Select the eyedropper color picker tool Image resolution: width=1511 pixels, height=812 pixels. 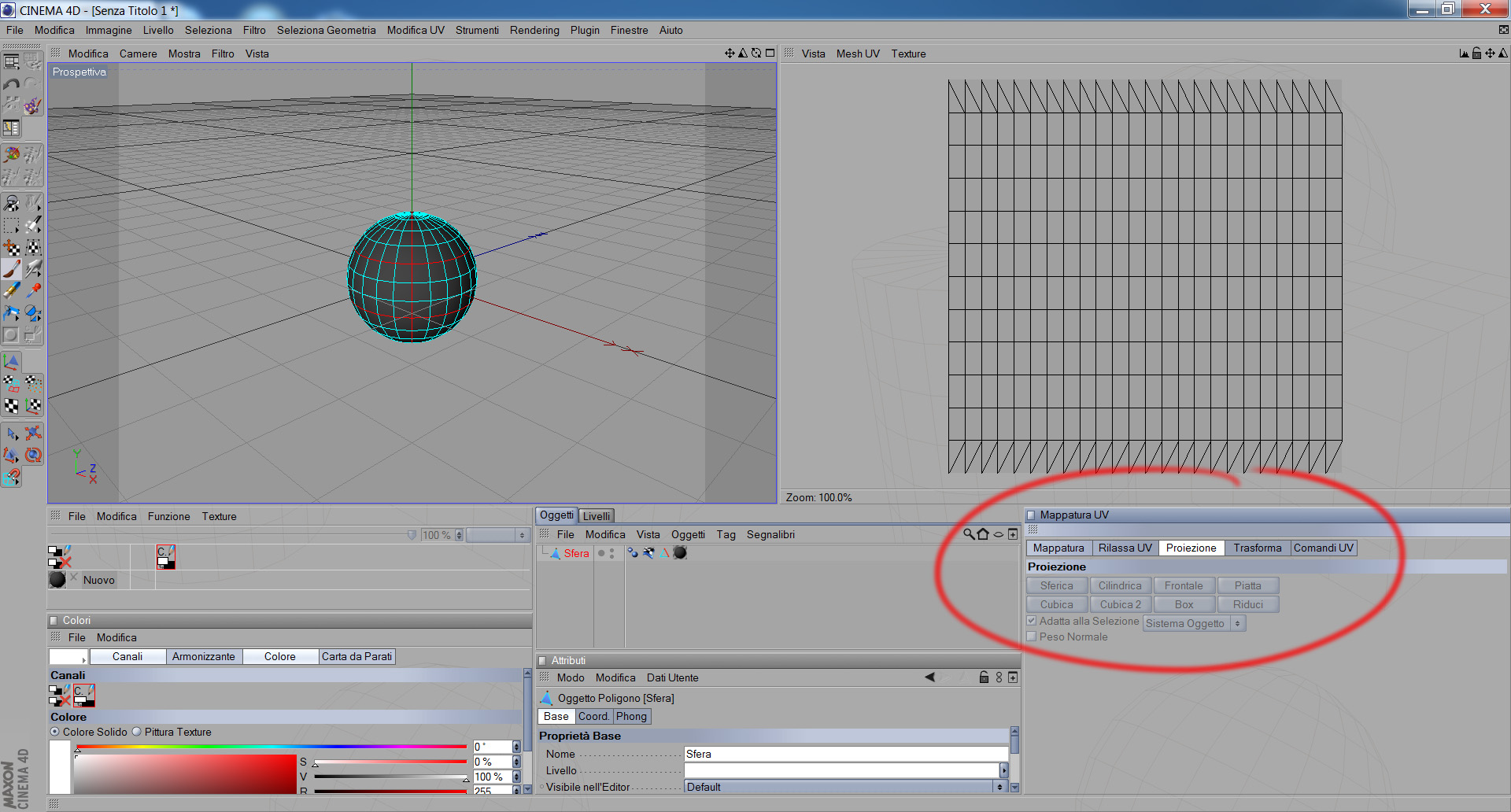coord(32,290)
